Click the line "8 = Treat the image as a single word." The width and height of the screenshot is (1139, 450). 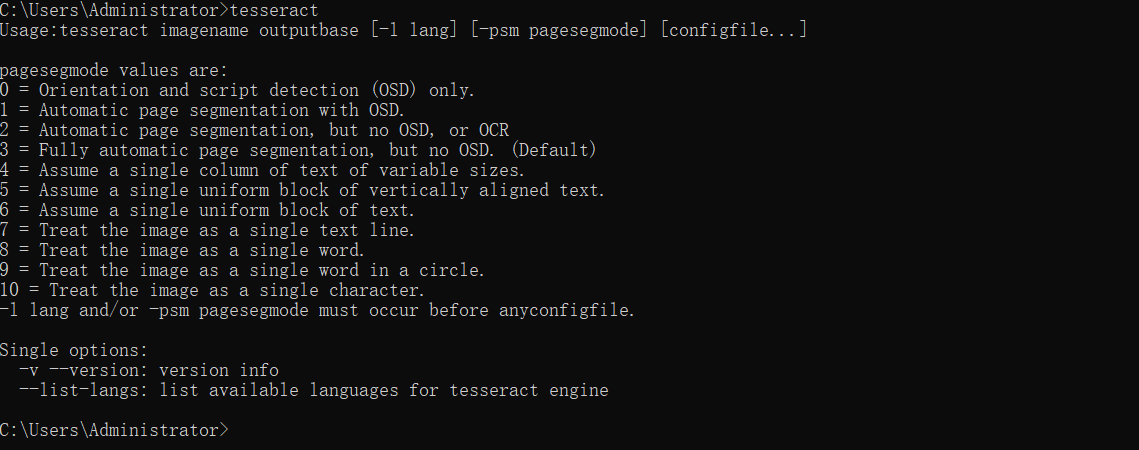point(182,250)
